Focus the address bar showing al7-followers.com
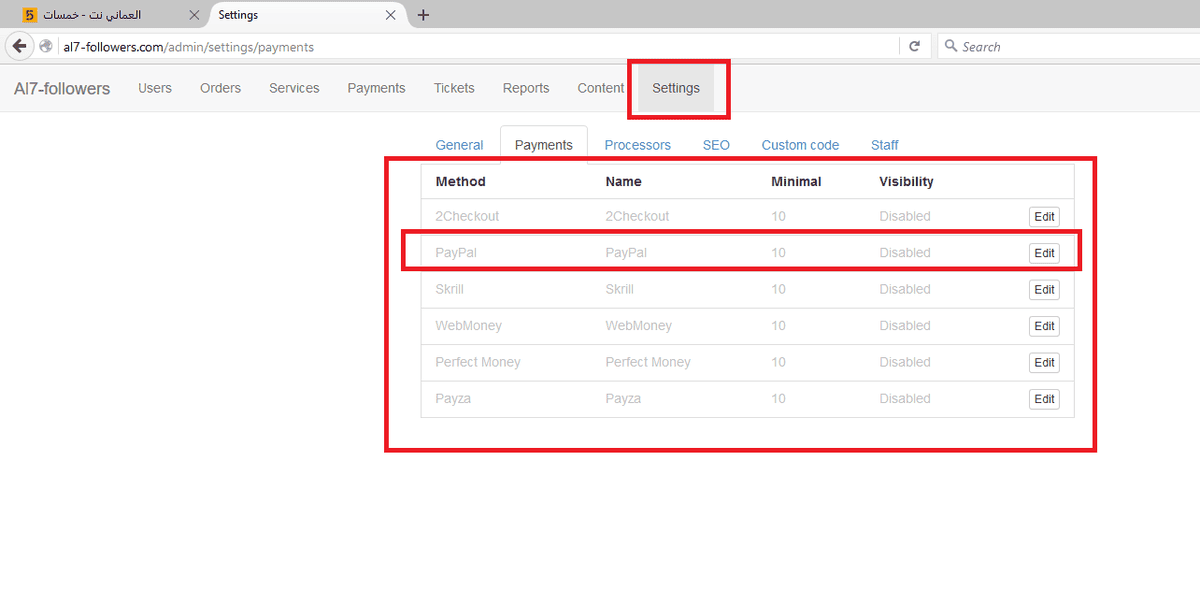Screen dimensions: 1200x591 click(480, 46)
